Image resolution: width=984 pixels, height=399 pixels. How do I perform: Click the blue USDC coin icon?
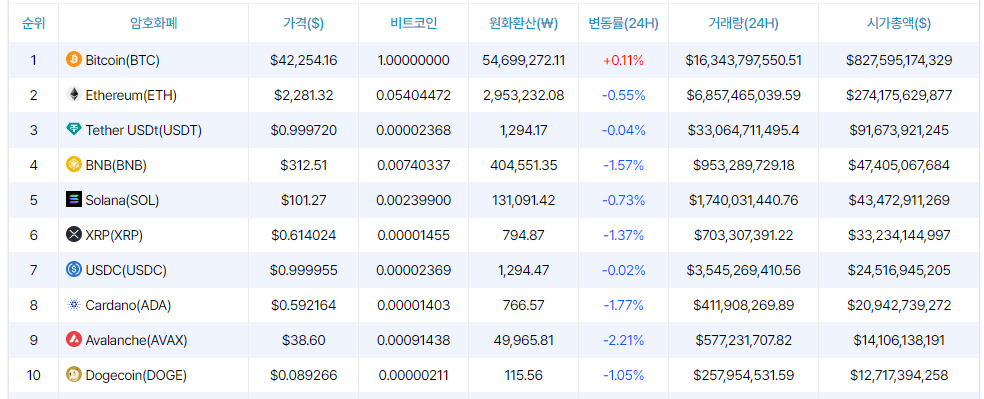(74, 270)
